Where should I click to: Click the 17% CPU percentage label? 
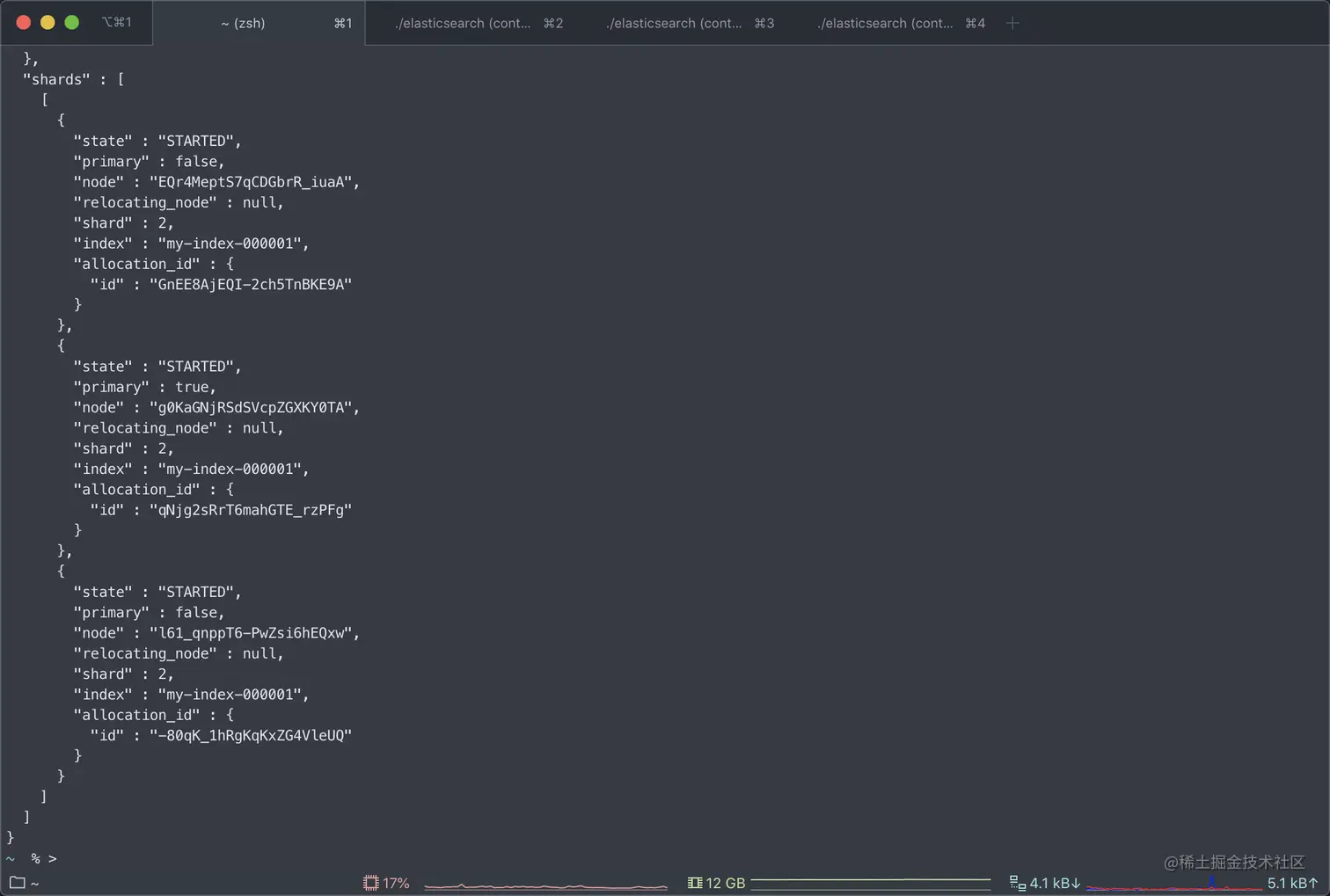[x=398, y=883]
